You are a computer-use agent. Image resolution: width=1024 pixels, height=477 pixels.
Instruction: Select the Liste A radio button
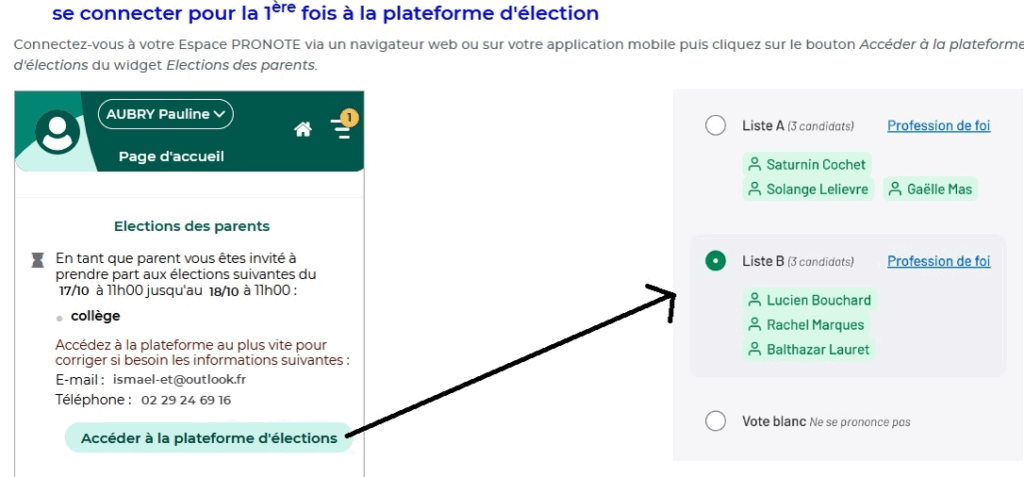715,126
